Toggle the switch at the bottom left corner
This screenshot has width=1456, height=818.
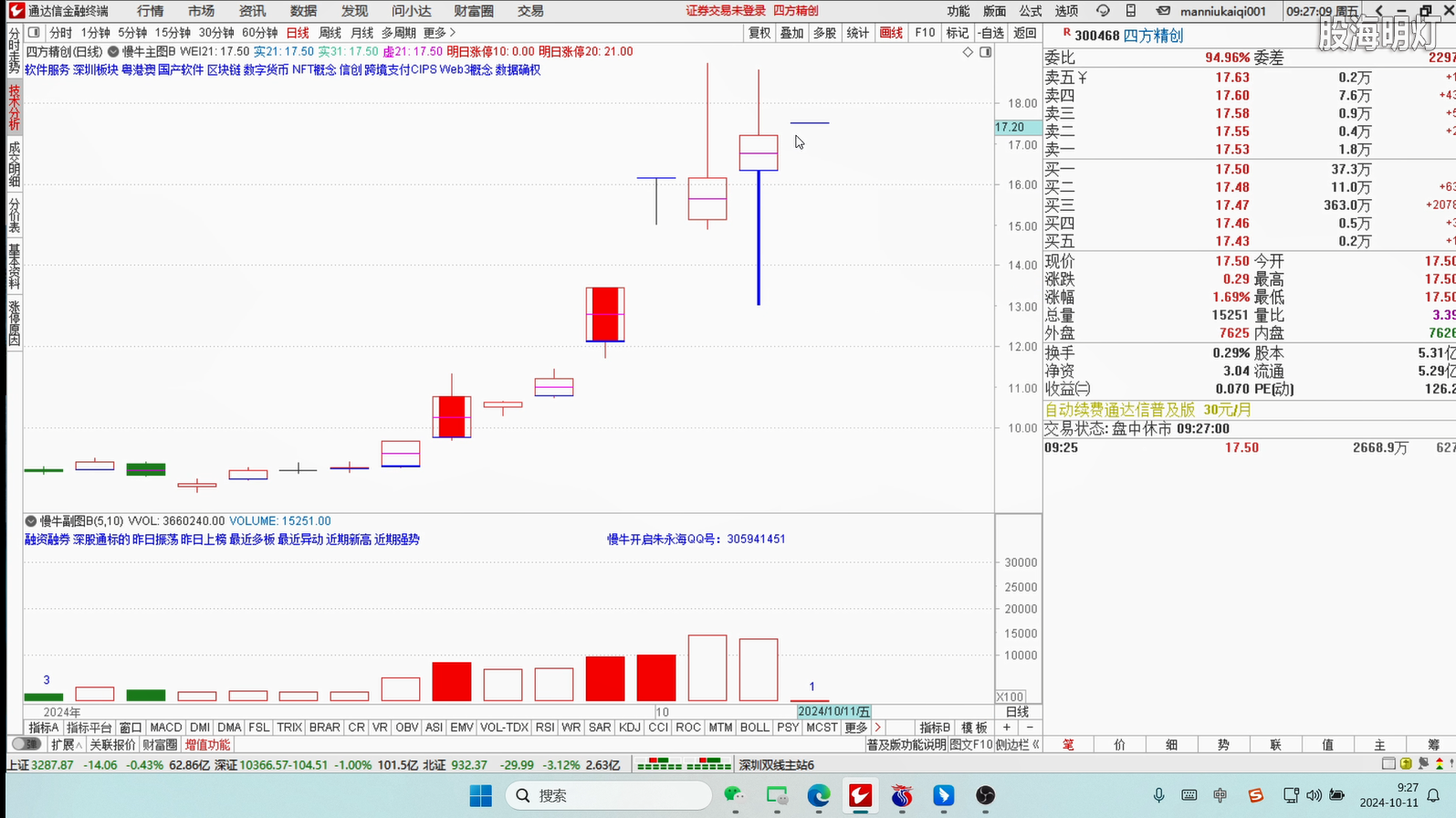coord(26,745)
